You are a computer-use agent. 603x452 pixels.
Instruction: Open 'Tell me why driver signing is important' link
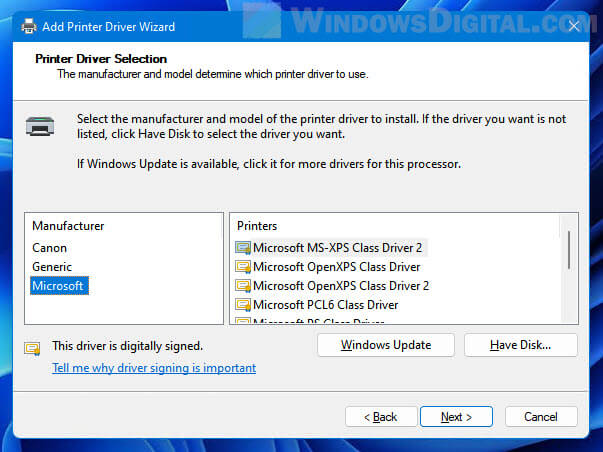[154, 368]
